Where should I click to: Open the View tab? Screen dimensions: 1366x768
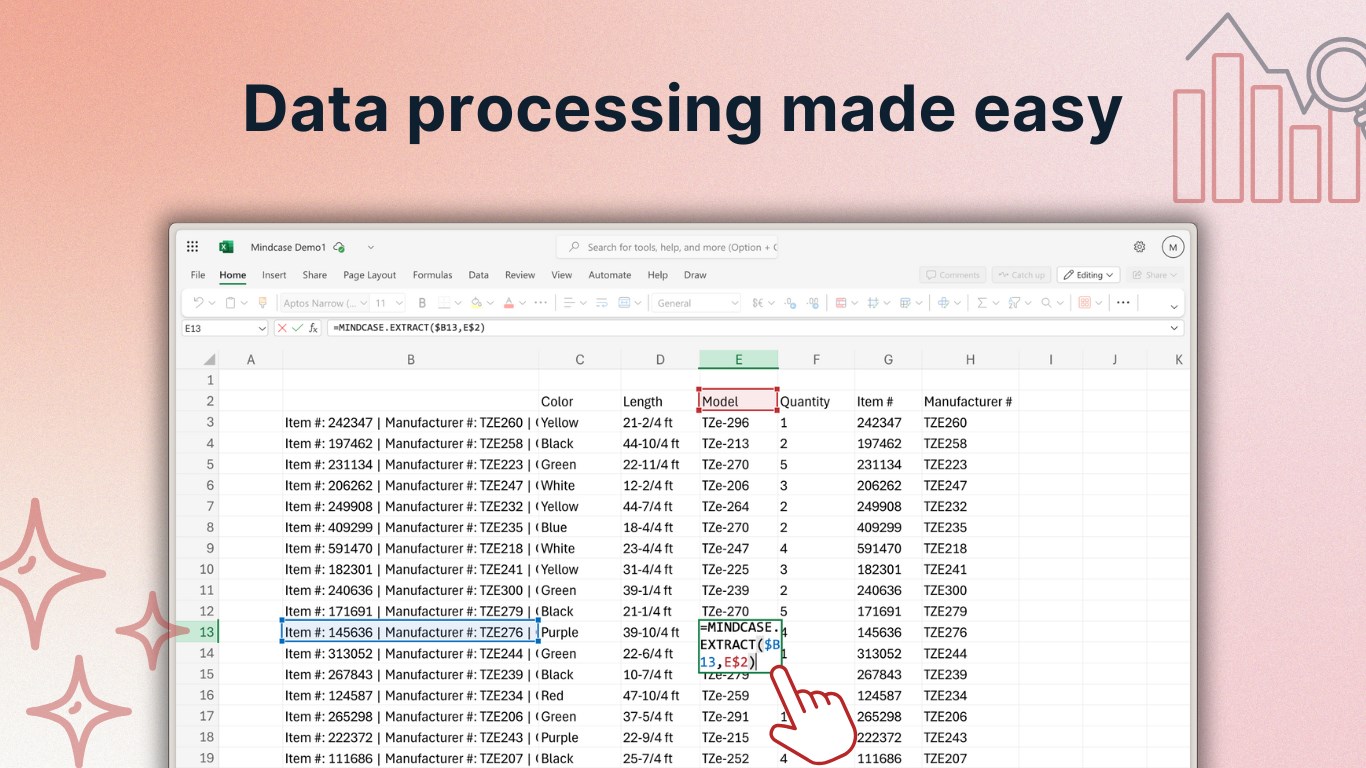click(562, 275)
